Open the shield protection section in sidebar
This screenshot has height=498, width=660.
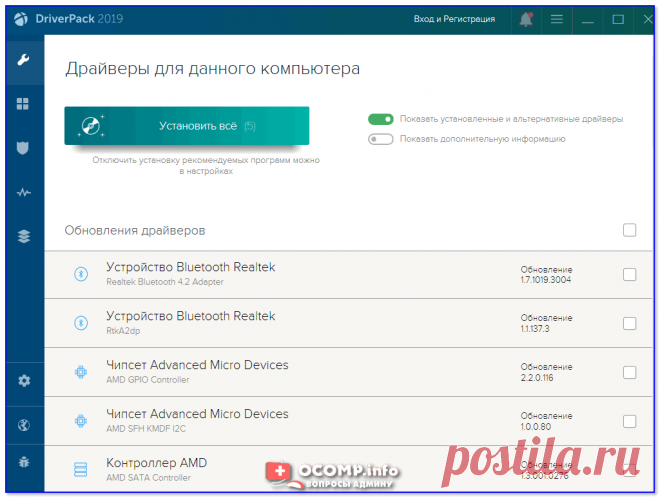coord(23,148)
